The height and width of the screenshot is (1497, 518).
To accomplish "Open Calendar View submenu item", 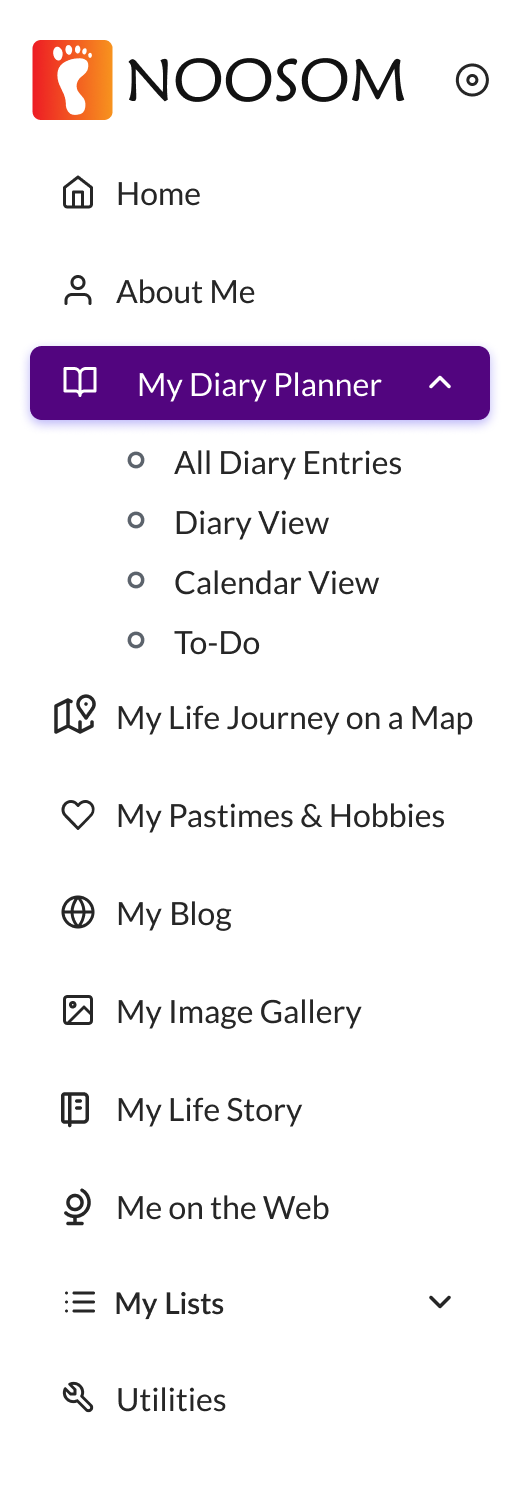I will point(276,583).
